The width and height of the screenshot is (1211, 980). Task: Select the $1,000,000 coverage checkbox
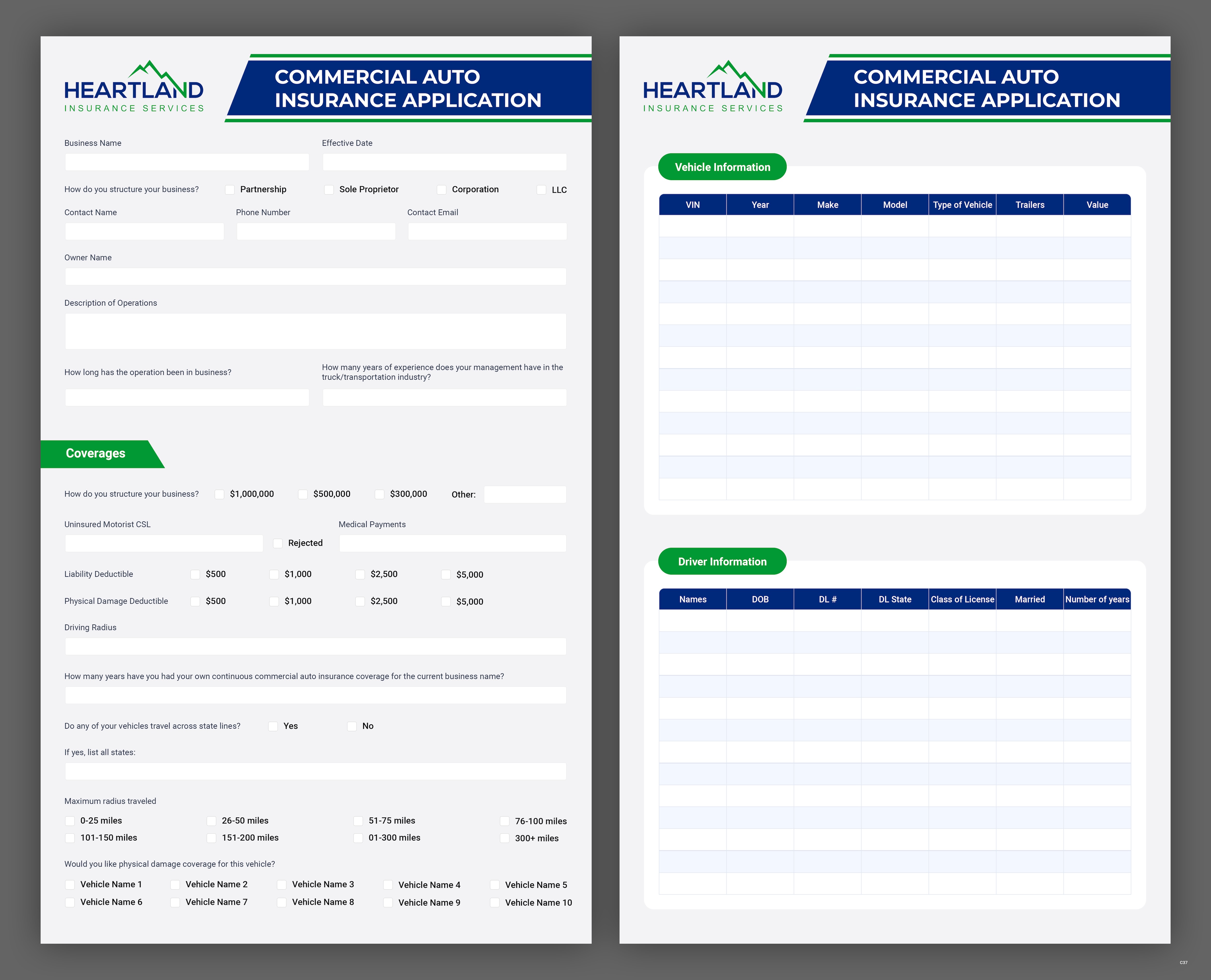click(220, 494)
